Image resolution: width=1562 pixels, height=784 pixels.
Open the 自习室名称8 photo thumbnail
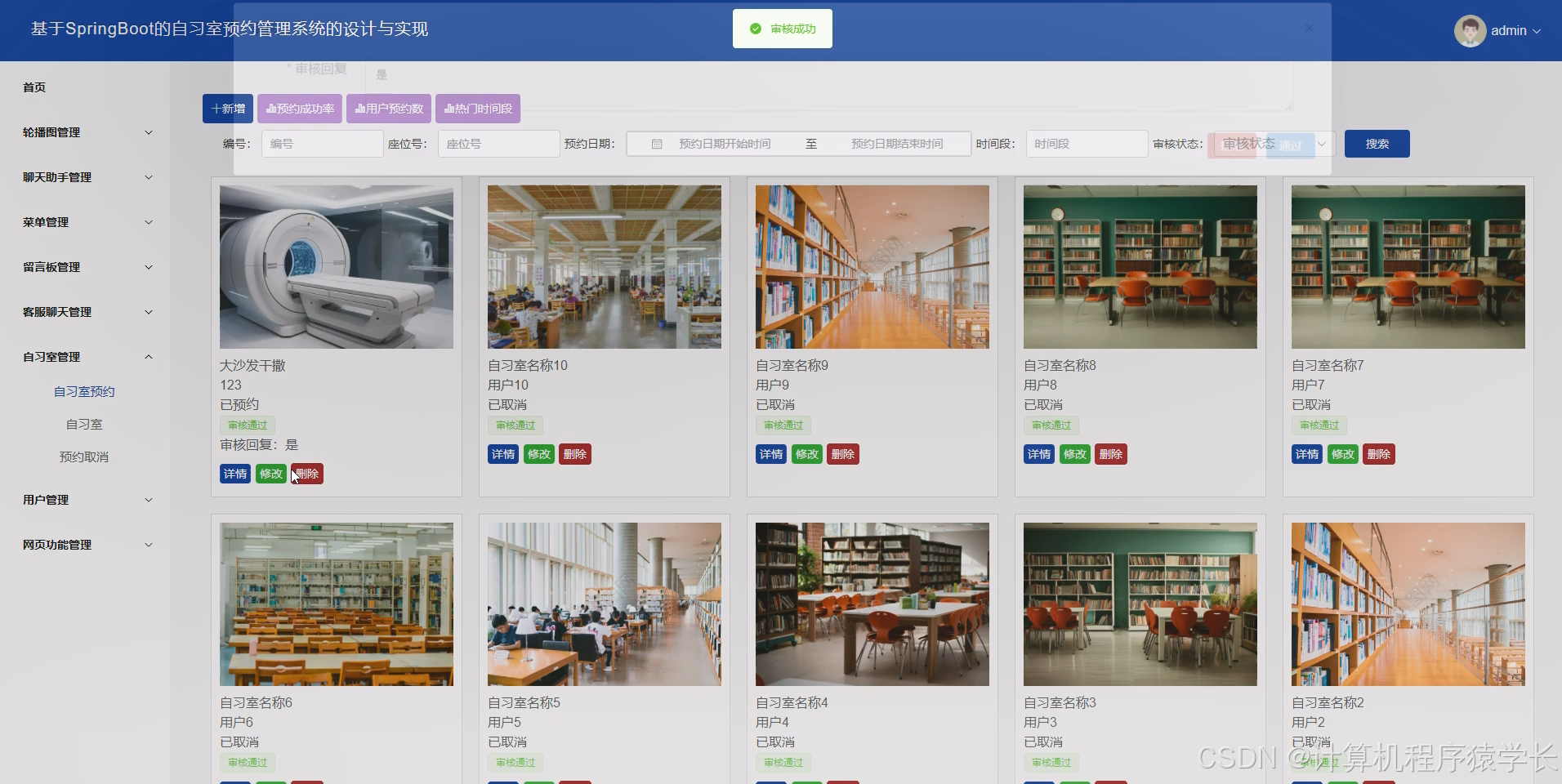click(x=1140, y=267)
